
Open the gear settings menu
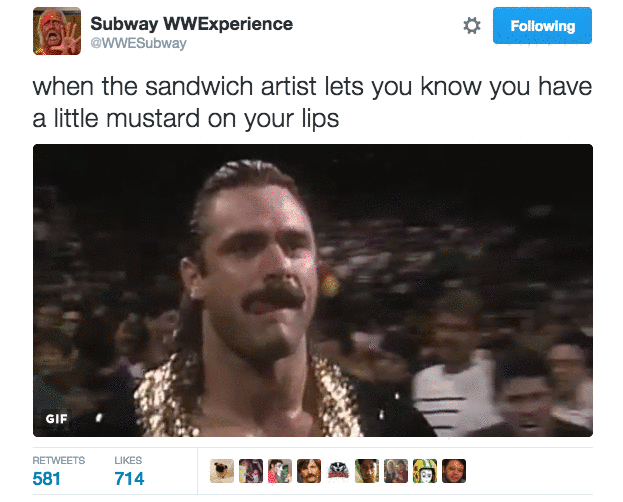[x=472, y=26]
